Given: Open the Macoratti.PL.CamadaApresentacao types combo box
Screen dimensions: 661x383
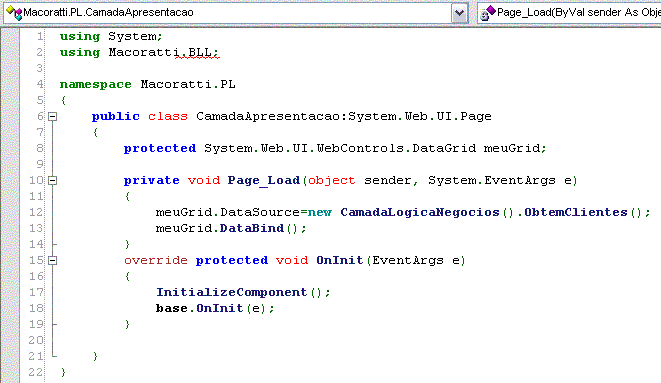Looking at the screenshot, I should click(x=236, y=13).
